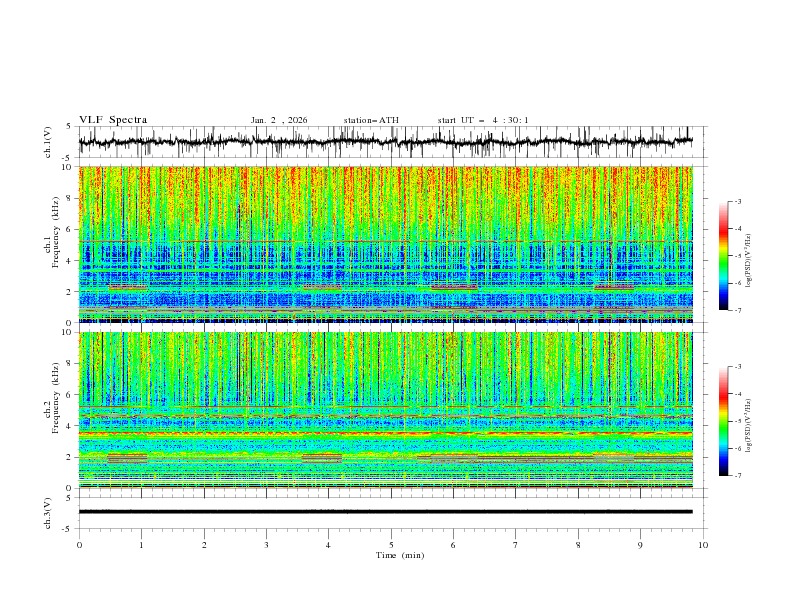Click the time axis tick label "6"
792x612 pixels.
(x=453, y=545)
